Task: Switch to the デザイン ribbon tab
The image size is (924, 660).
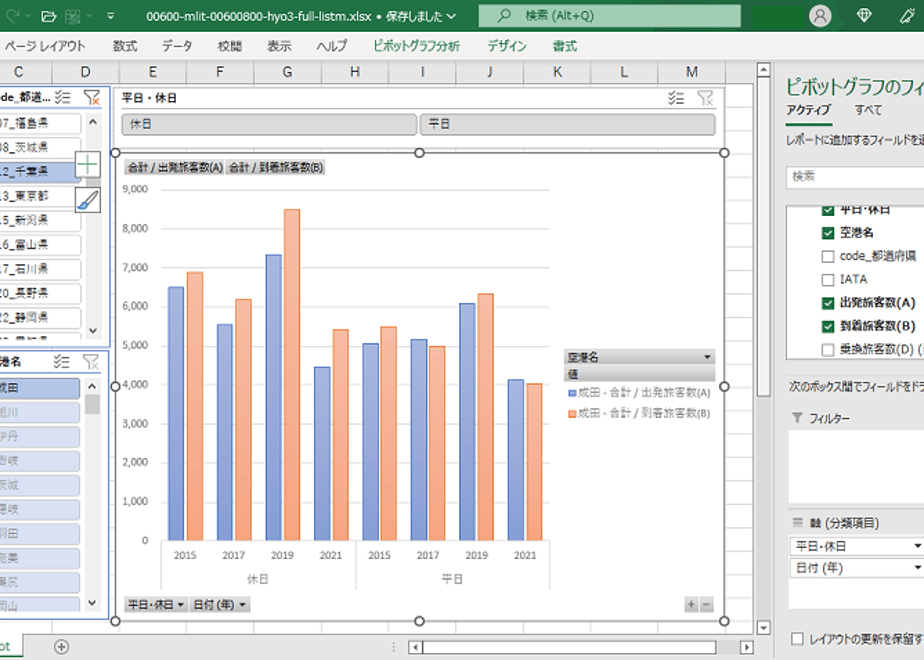Action: 507,46
